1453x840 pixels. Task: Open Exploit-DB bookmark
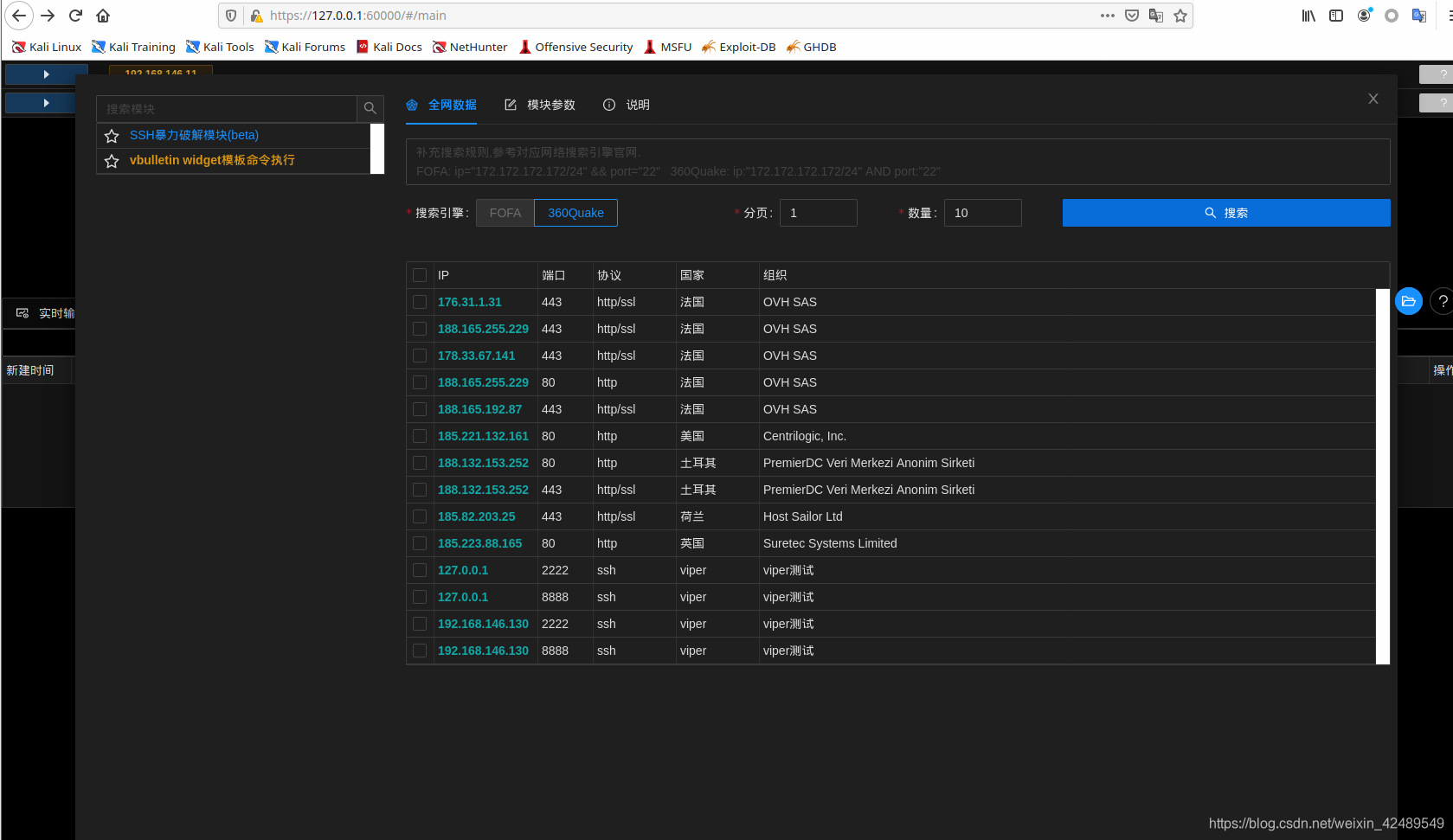click(738, 47)
